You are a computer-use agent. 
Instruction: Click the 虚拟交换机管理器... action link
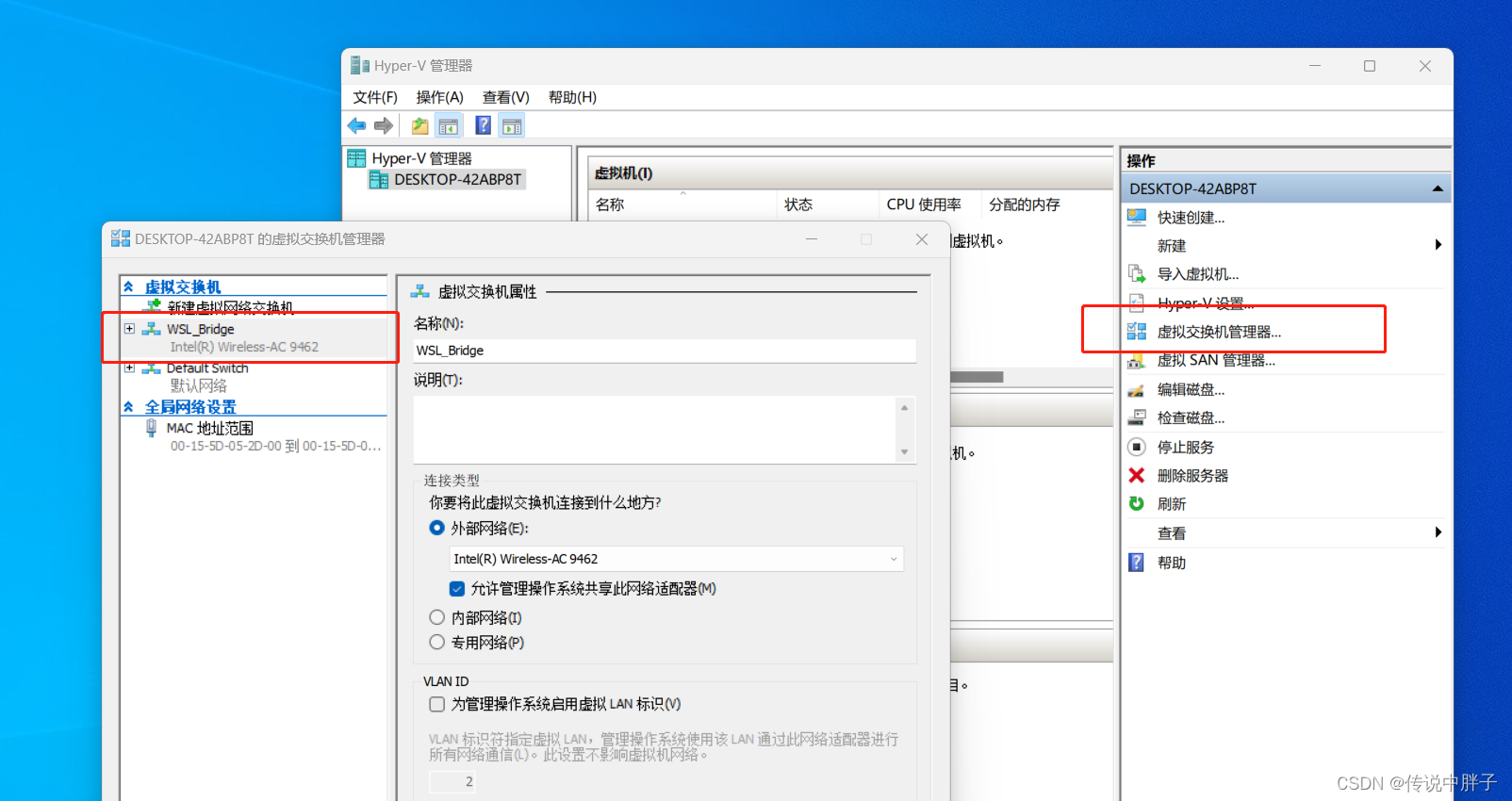(1219, 332)
